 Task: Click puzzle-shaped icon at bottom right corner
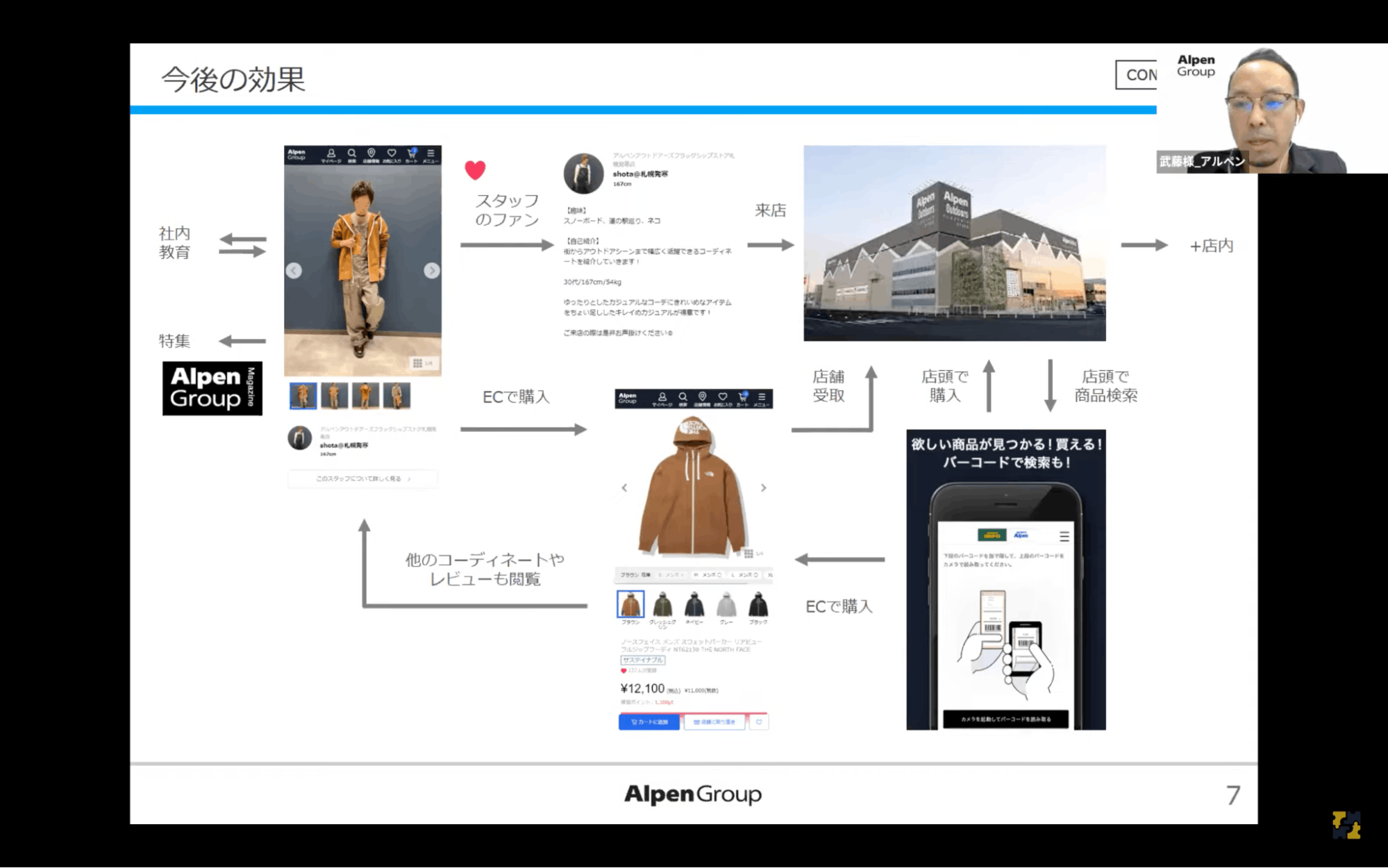(x=1346, y=825)
